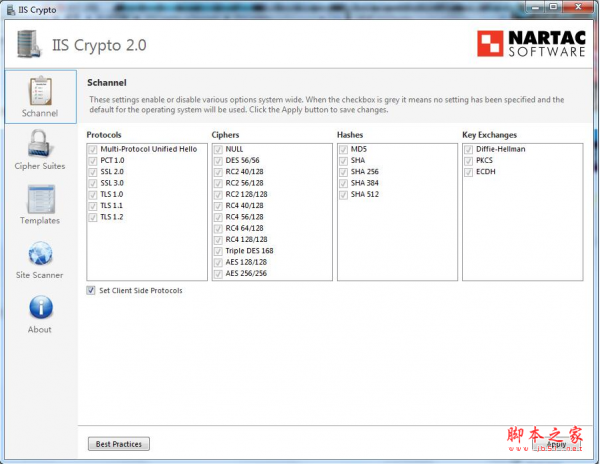Image resolution: width=600 pixels, height=464 pixels.
Task: Toggle the RC2 40/128 checkbox
Action: 218,172
